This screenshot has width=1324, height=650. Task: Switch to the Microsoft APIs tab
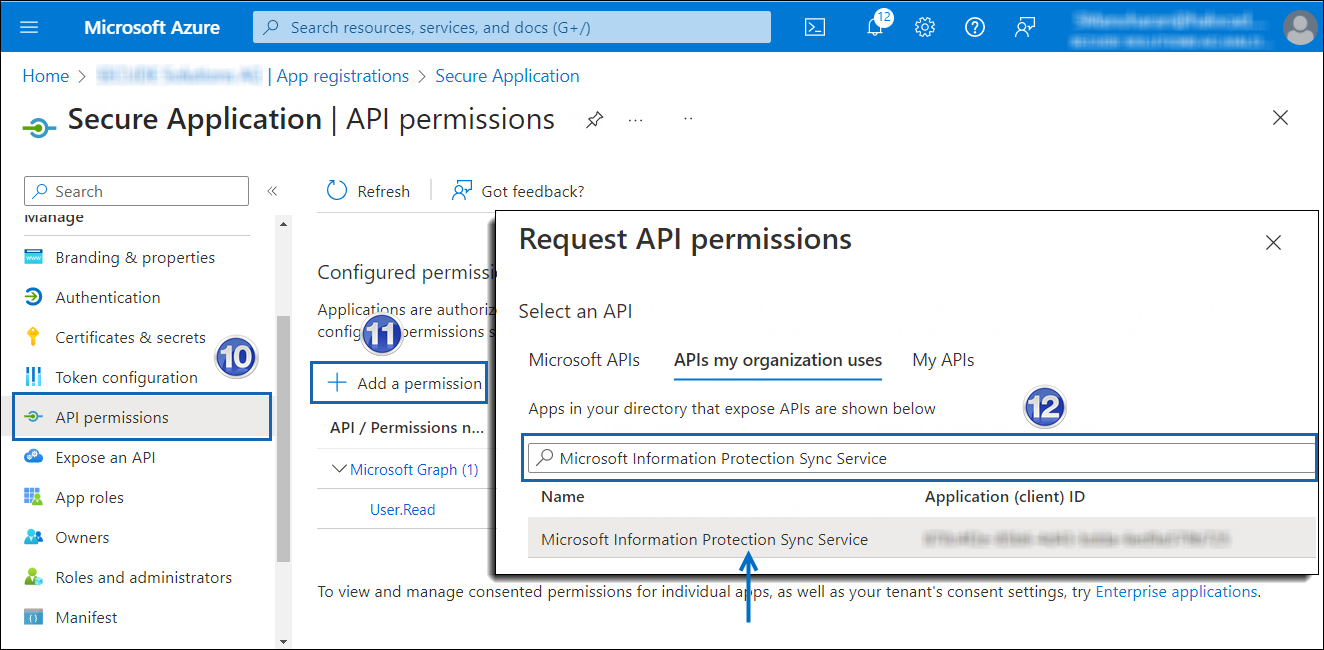[x=584, y=360]
